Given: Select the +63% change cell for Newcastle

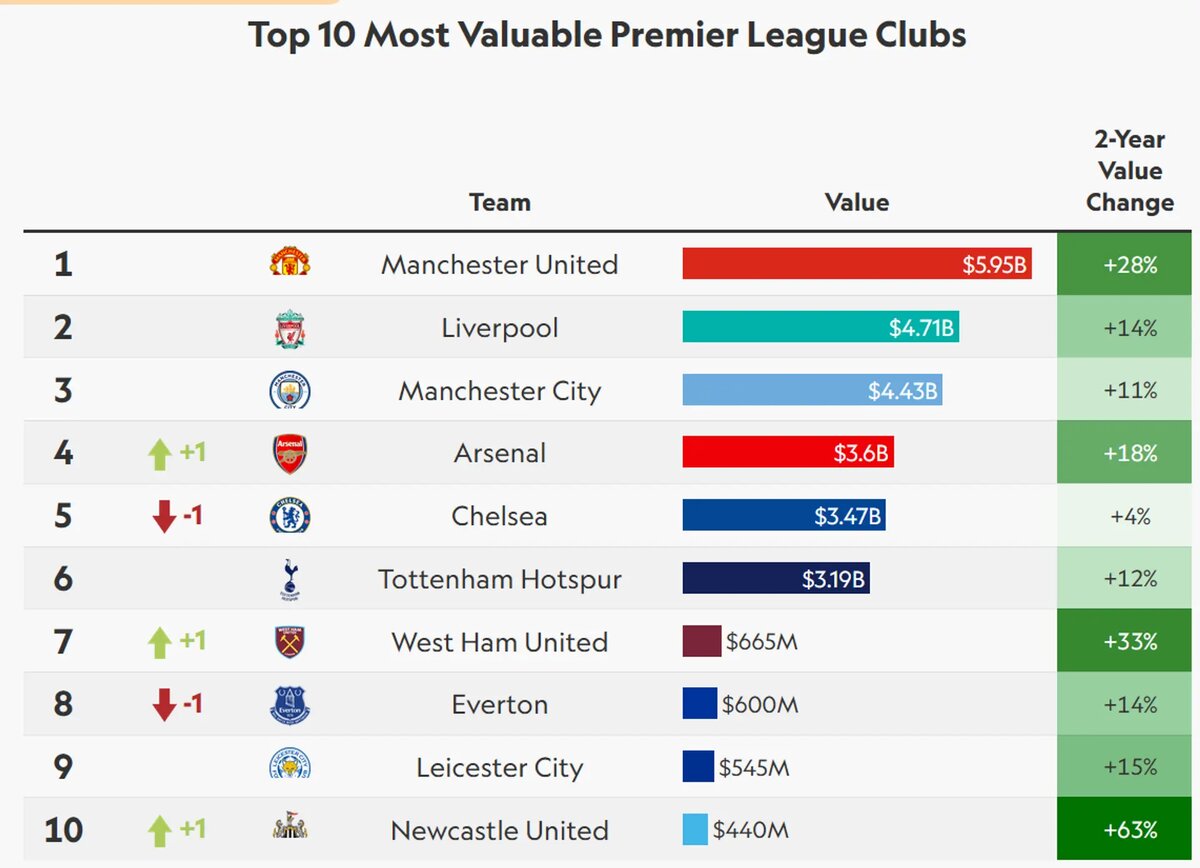Looking at the screenshot, I should (1128, 830).
